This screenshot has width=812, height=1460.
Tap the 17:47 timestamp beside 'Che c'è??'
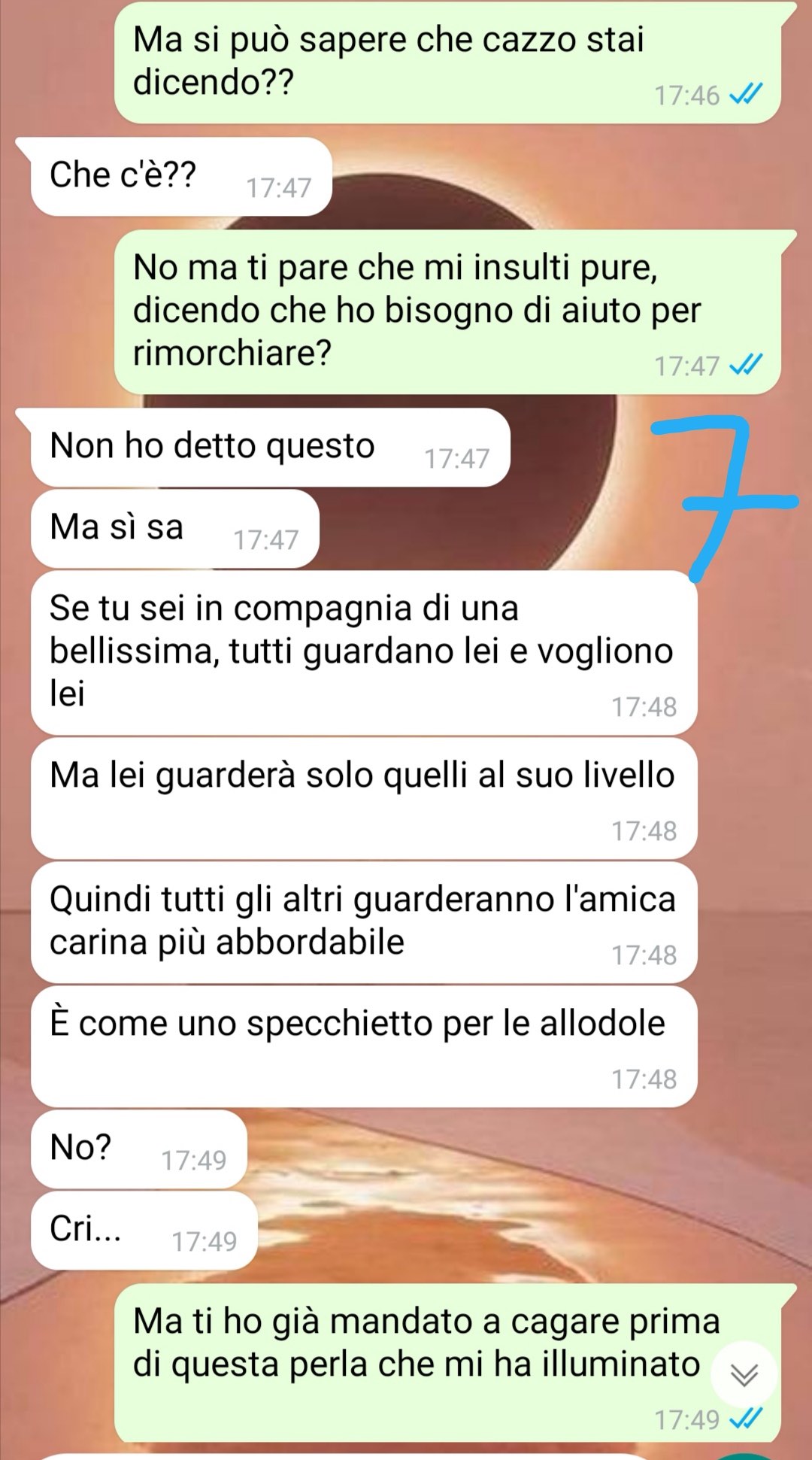[x=278, y=187]
